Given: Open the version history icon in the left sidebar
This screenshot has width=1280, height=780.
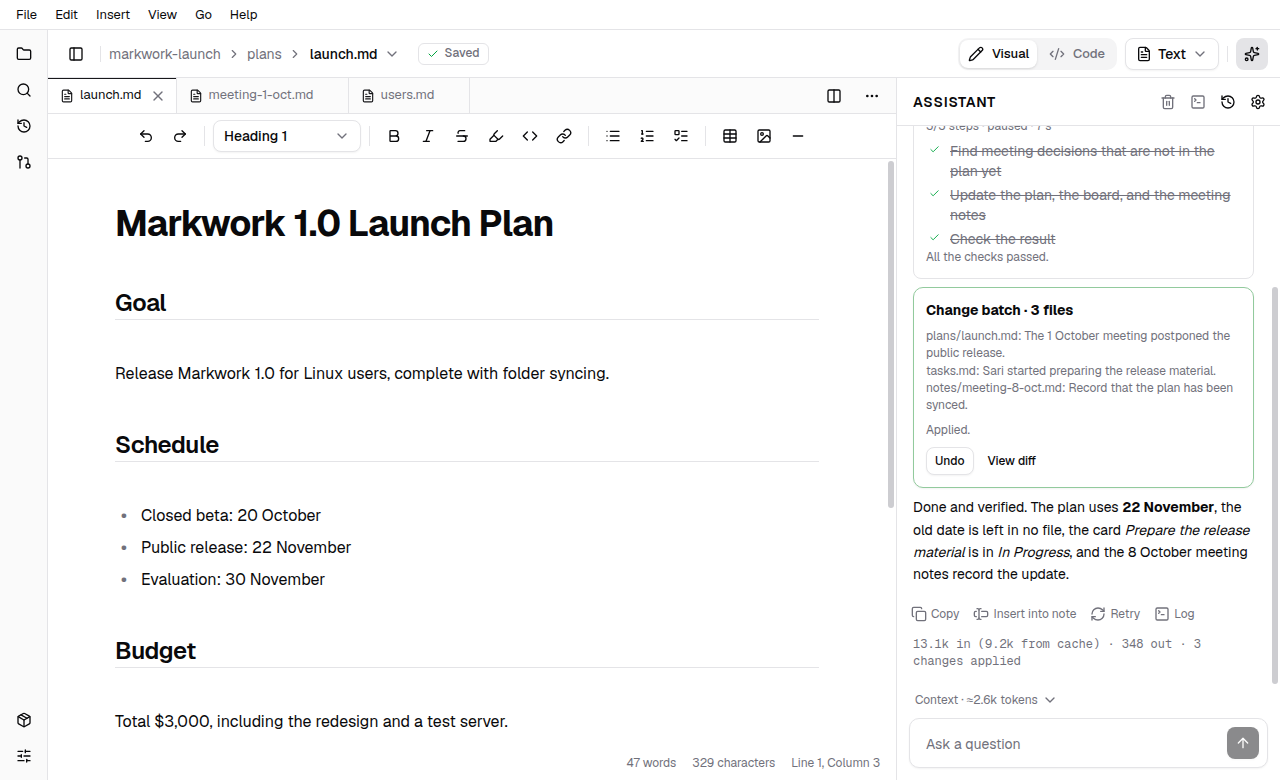Looking at the screenshot, I should tap(24, 126).
